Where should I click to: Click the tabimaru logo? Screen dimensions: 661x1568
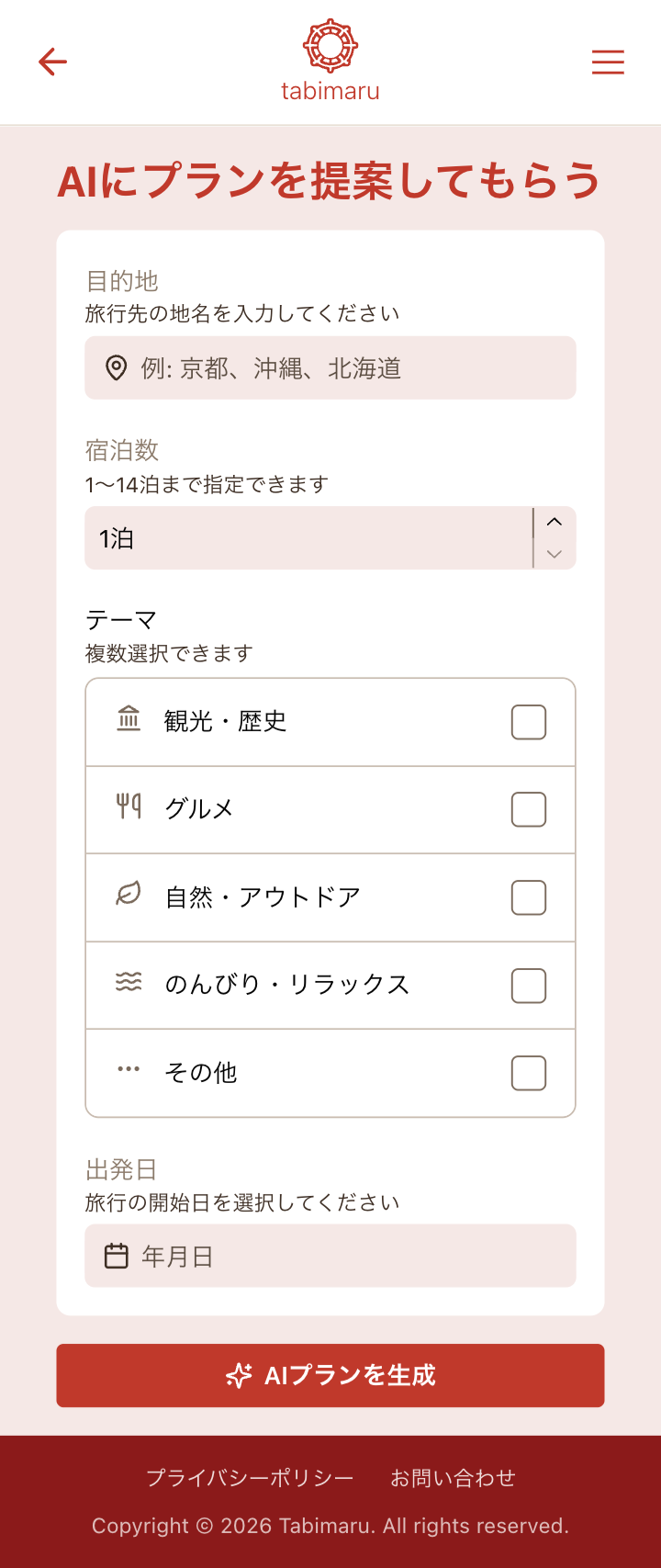pos(330,61)
